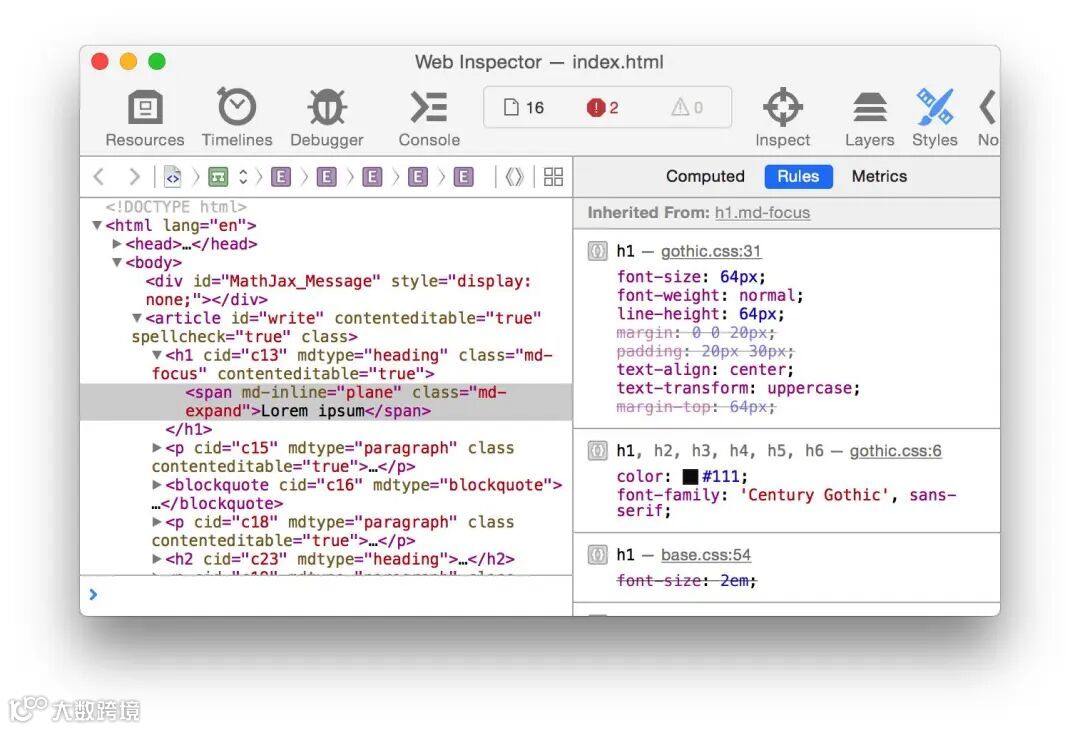
Task: Show the 2 errors indicator
Action: (603, 107)
